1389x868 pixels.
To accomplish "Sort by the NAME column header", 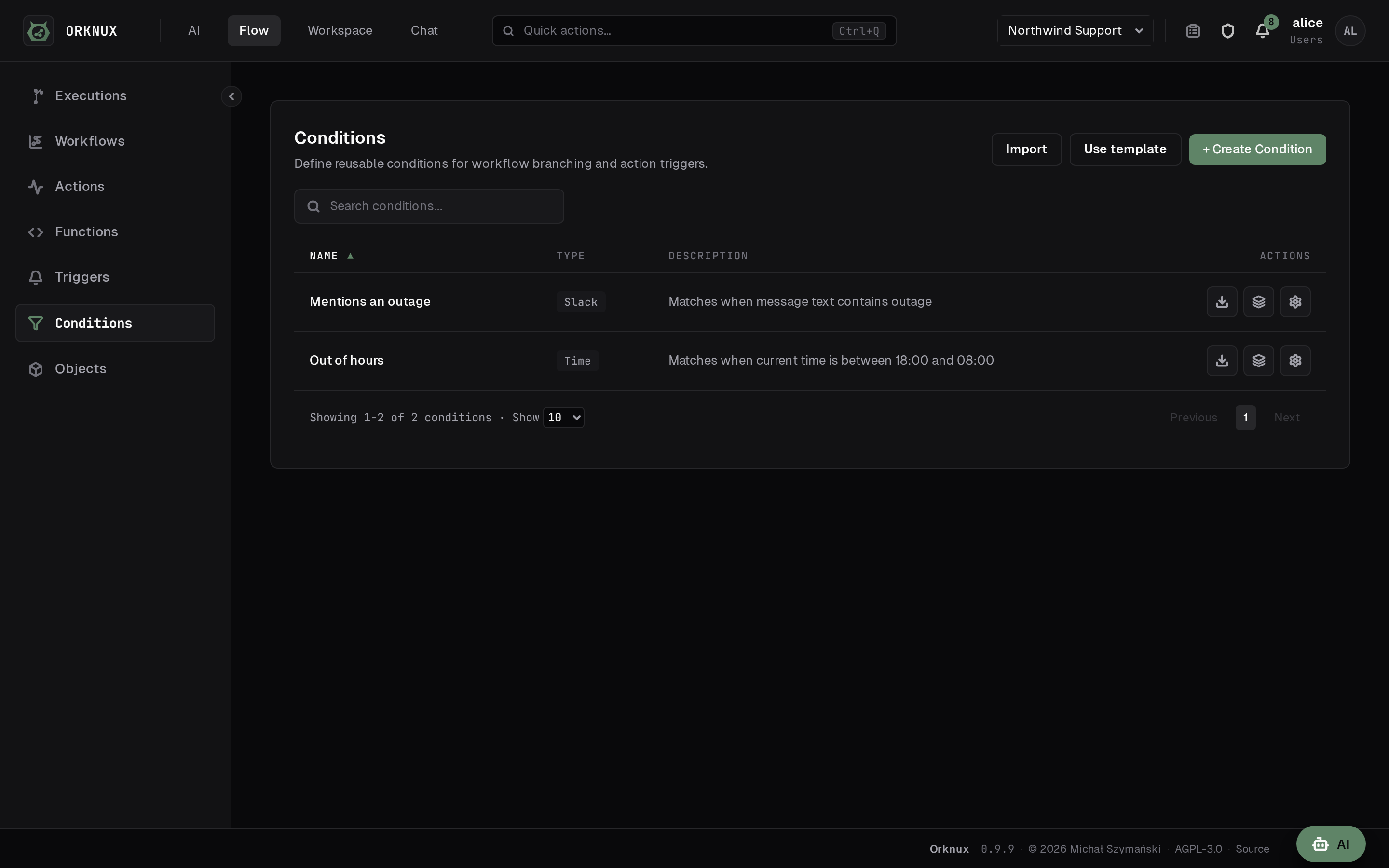I will (x=331, y=256).
